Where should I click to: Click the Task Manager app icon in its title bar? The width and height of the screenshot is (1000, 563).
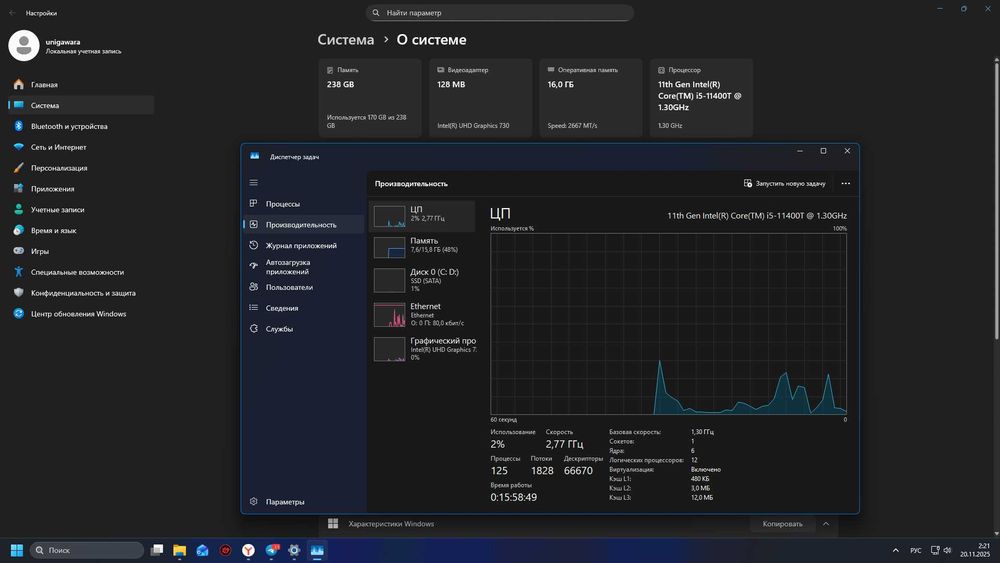point(254,156)
